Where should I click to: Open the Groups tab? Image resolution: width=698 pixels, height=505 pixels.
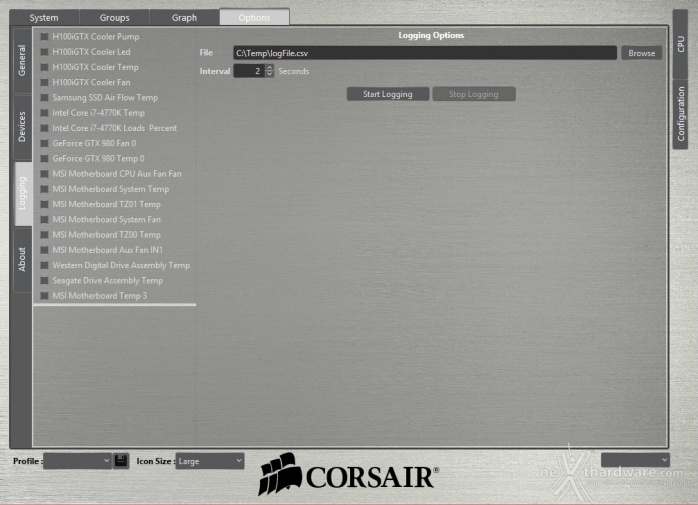click(114, 17)
